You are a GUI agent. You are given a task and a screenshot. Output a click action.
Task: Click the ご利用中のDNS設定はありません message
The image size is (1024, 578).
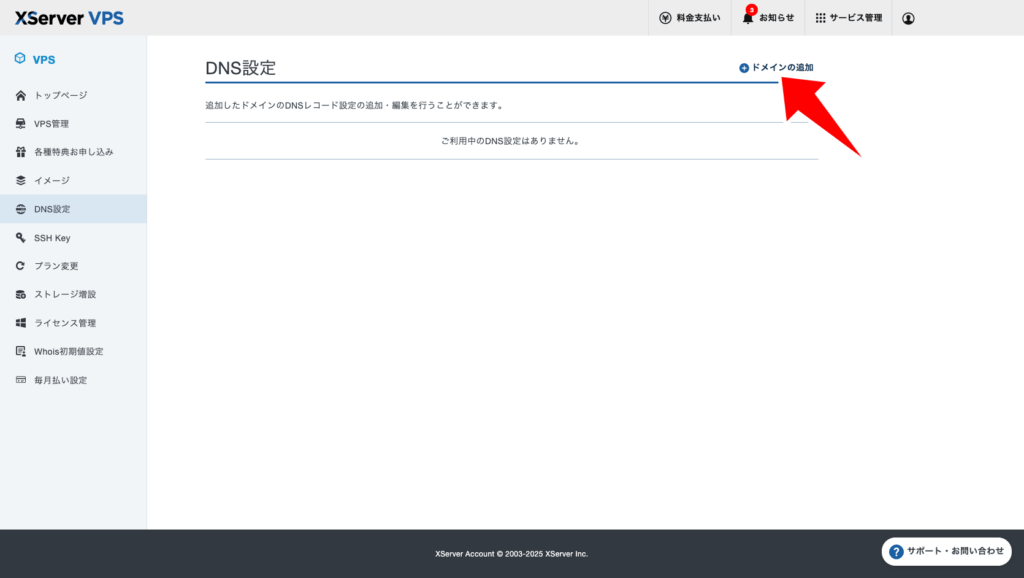[x=511, y=141]
